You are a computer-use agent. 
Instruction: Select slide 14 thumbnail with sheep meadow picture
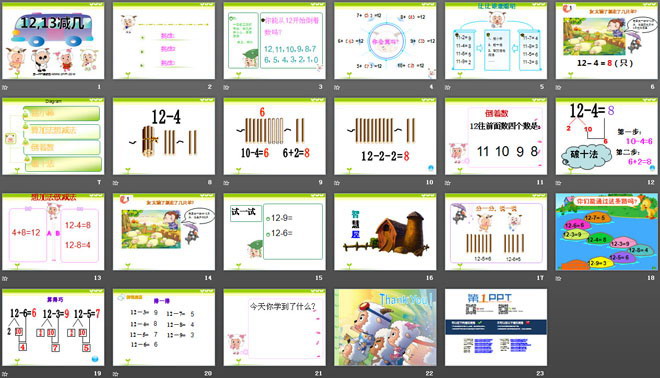point(164,232)
